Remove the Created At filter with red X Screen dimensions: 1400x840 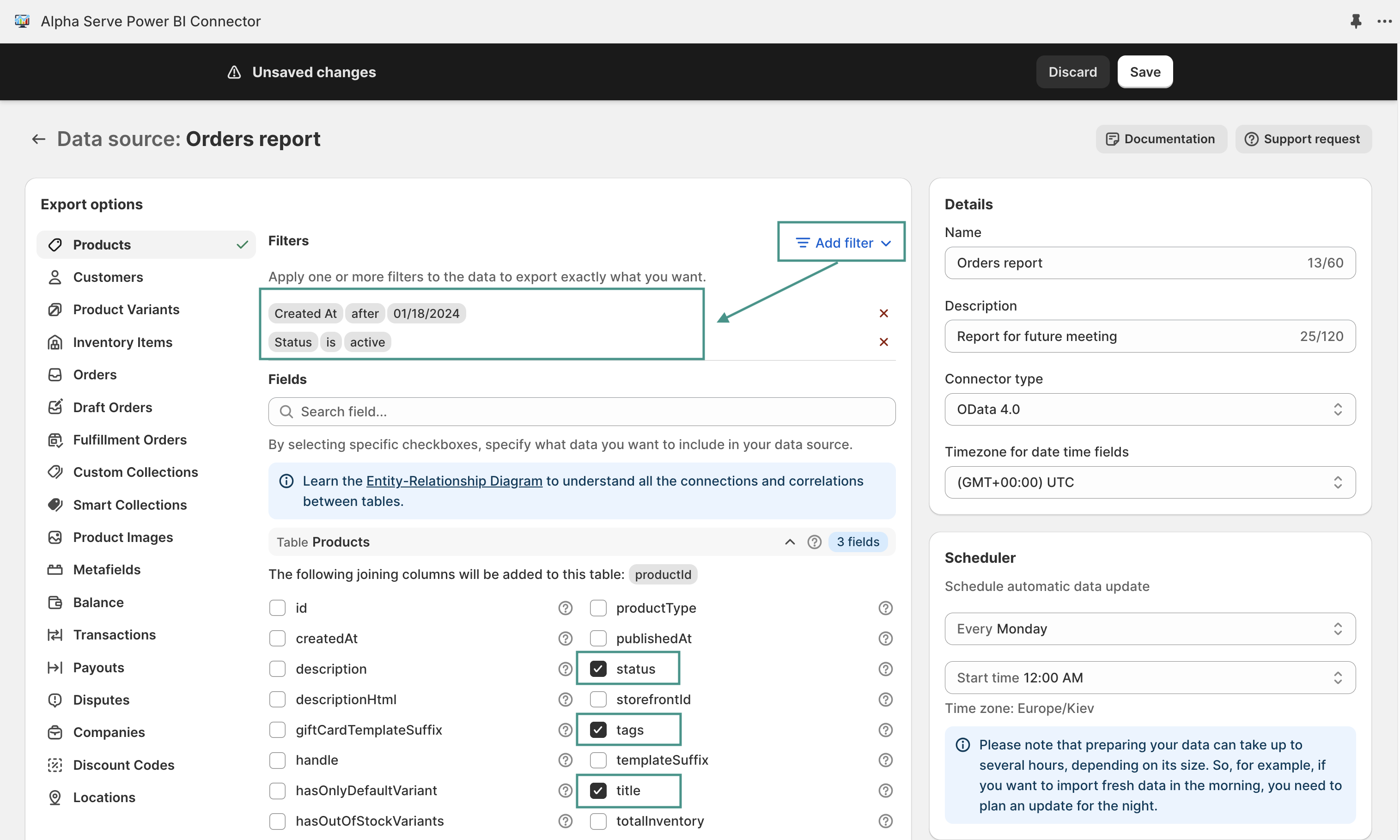883,313
